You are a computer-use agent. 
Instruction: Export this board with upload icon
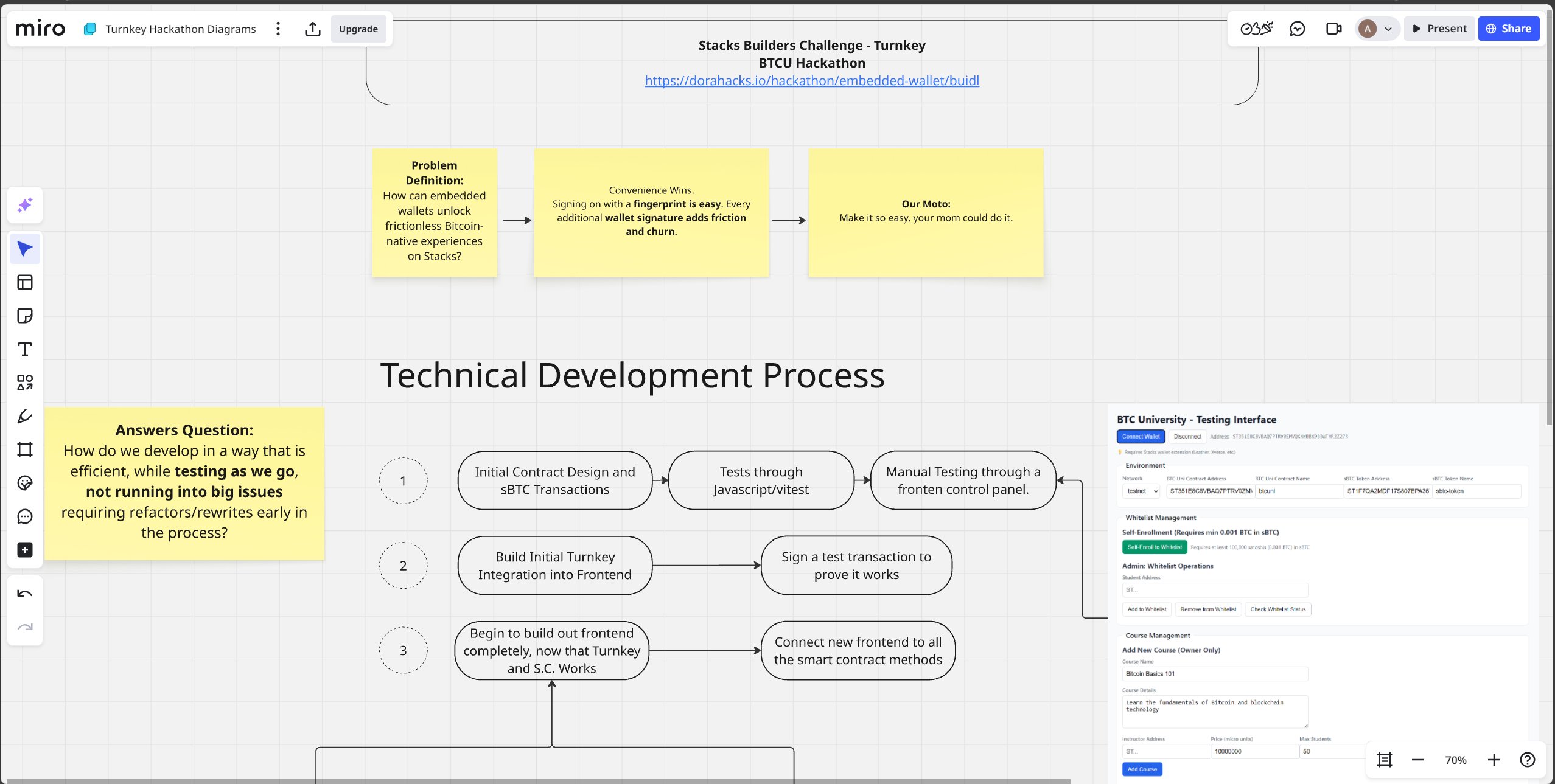coord(313,29)
